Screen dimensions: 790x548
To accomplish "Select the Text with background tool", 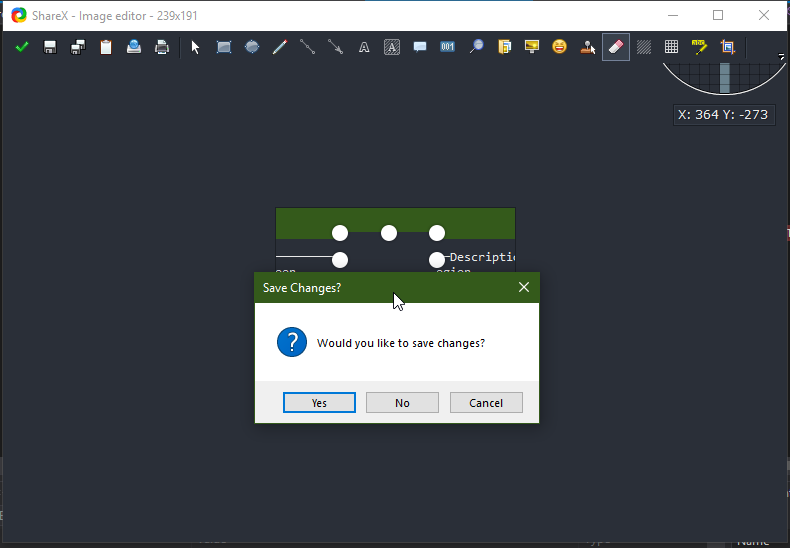I will [x=391, y=47].
